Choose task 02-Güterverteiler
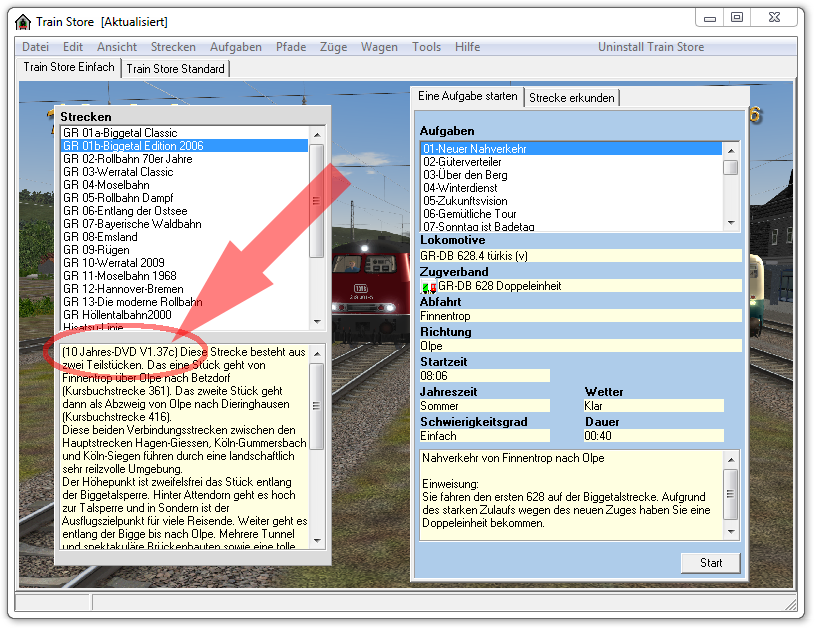 pos(462,162)
